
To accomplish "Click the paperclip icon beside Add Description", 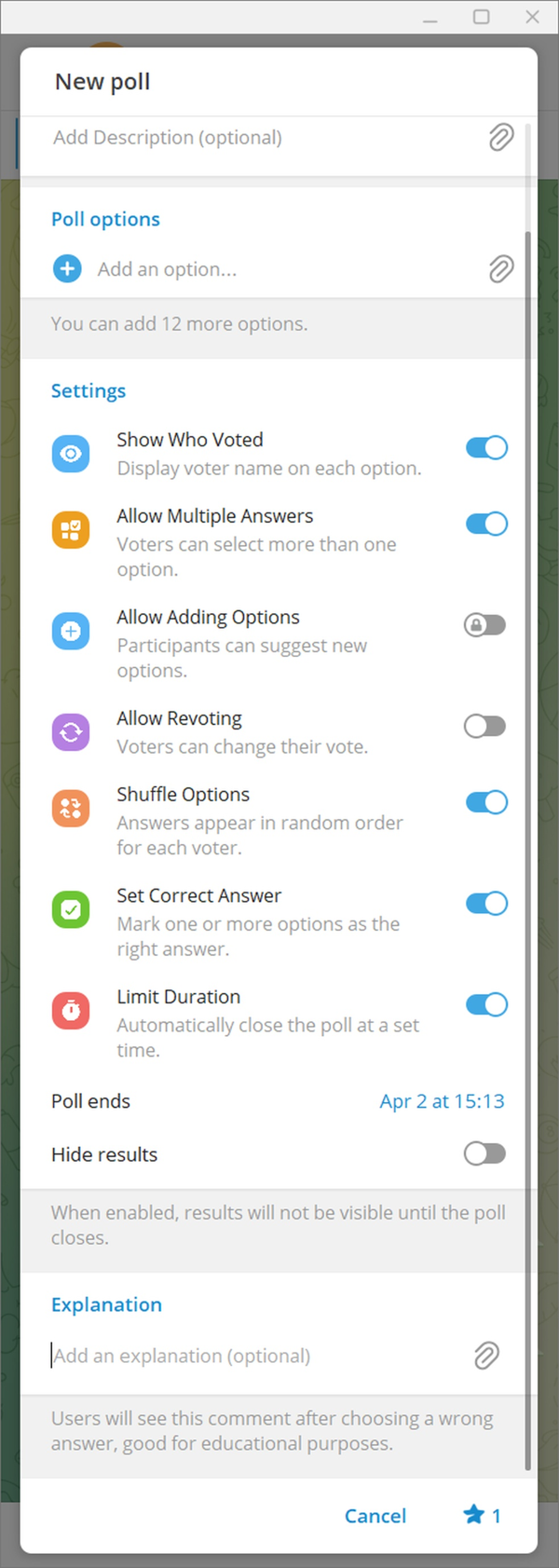I will (501, 137).
